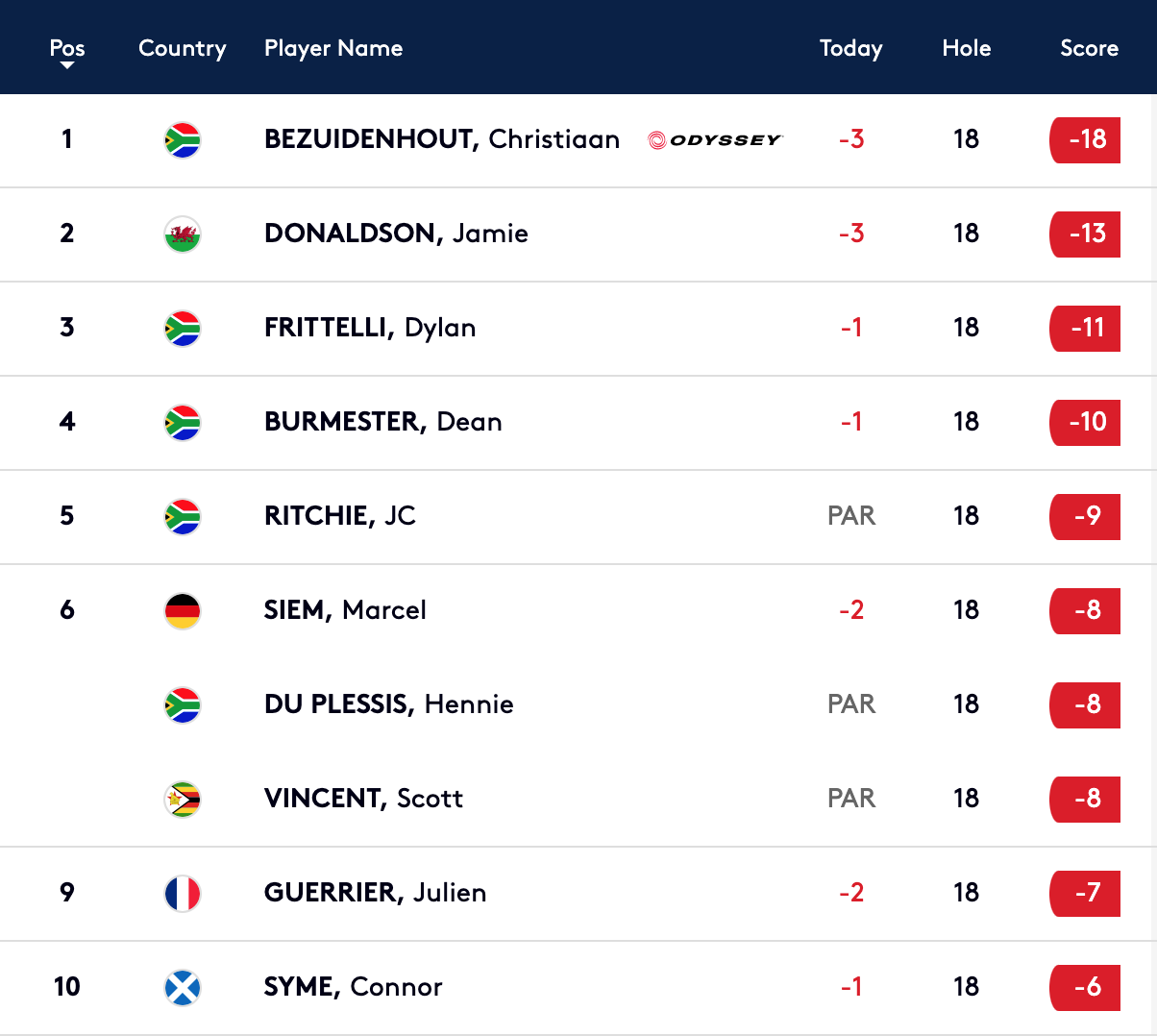Click the -7 score badge for Guerrier
Viewport: 1157px width, 1036px height.
point(1085,894)
